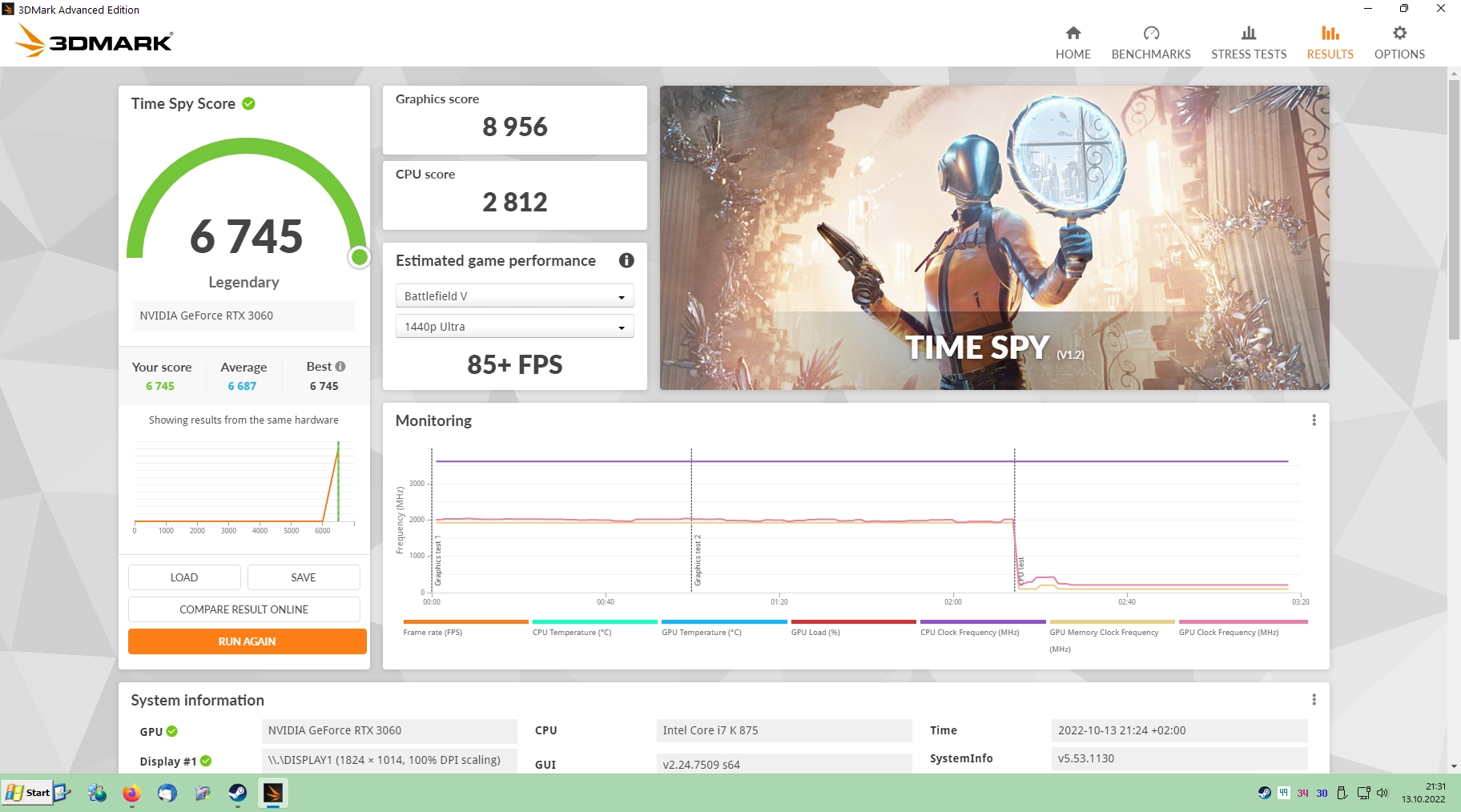This screenshot has width=1461, height=812.
Task: Click the NVIDIA GeForce RTX 3060 score label
Action: click(243, 316)
